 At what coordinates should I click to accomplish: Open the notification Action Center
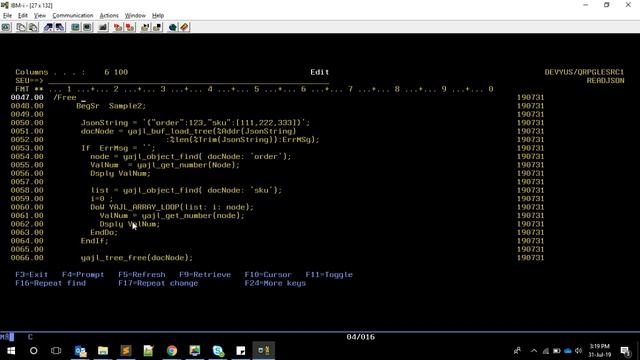click(625, 351)
